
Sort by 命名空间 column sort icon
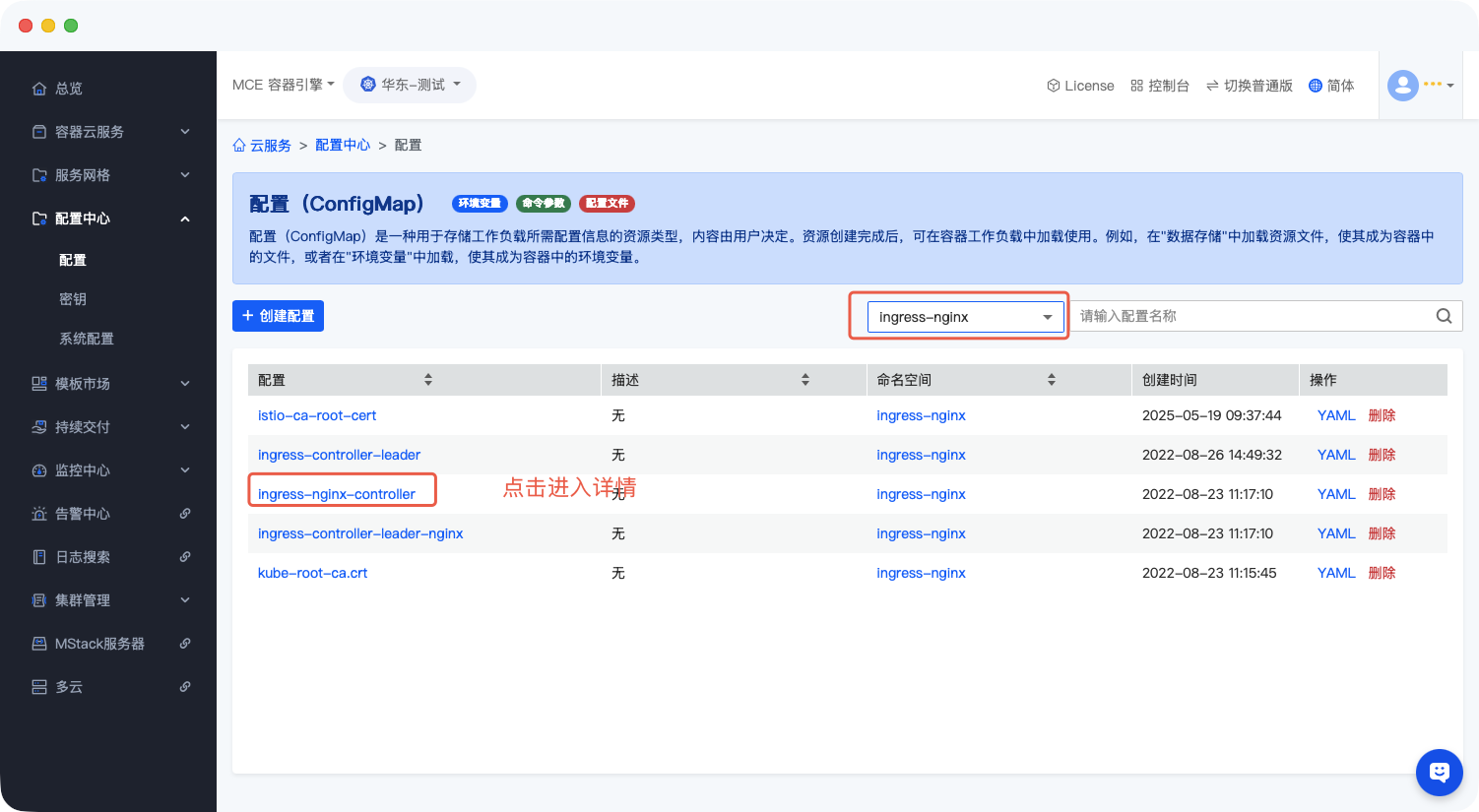point(1052,380)
